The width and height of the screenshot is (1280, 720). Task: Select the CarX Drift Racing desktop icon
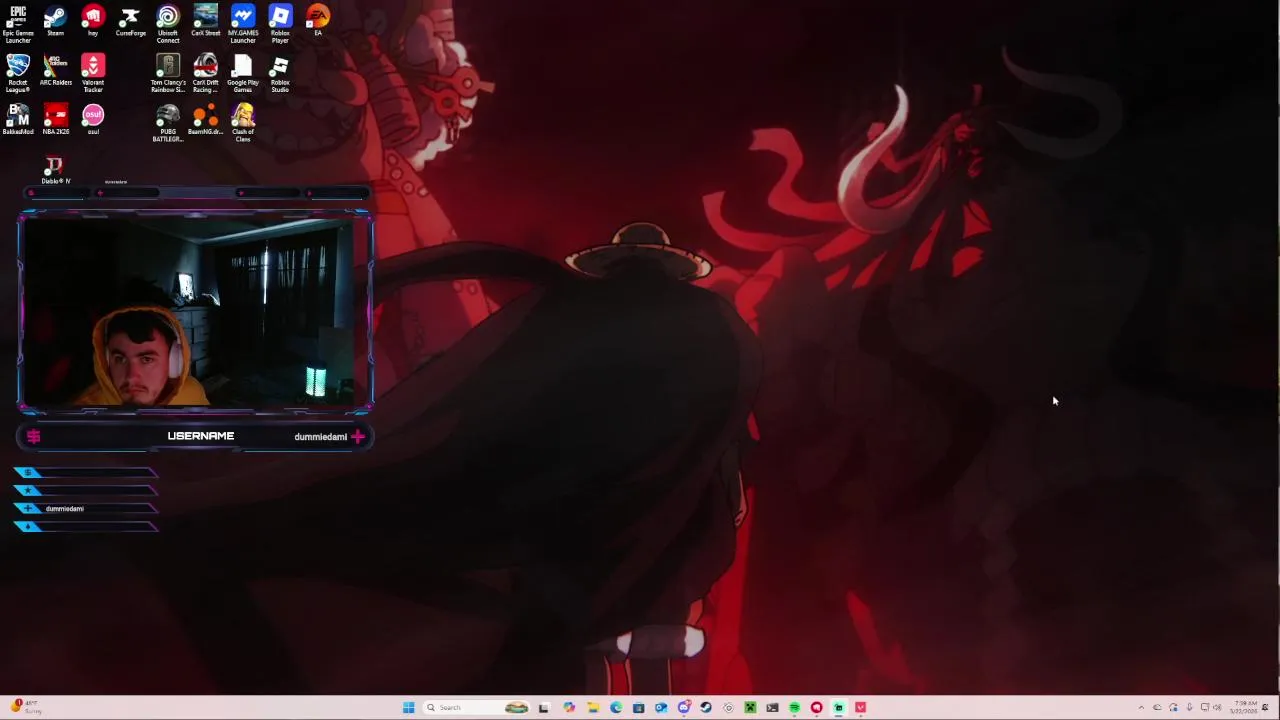tap(205, 74)
